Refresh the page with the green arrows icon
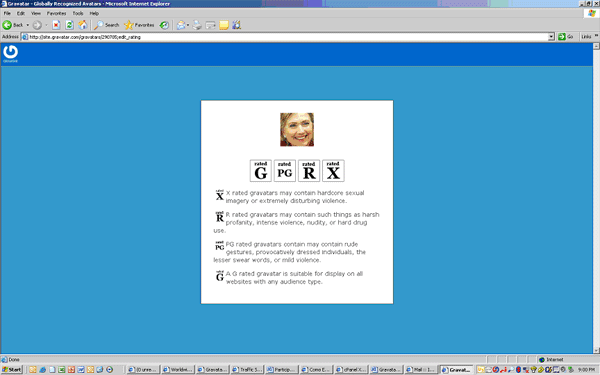The width and height of the screenshot is (600, 375). (69, 25)
